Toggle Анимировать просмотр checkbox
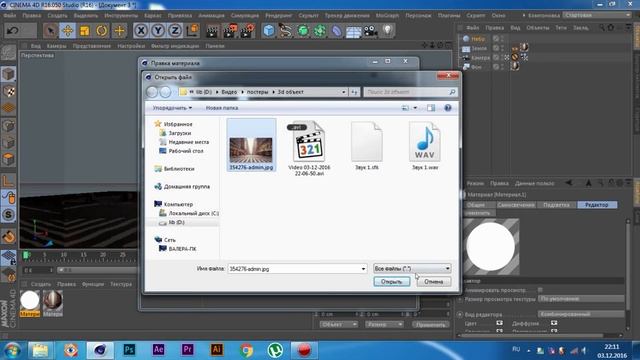Viewport: 640px width, 360px height. click(540, 290)
